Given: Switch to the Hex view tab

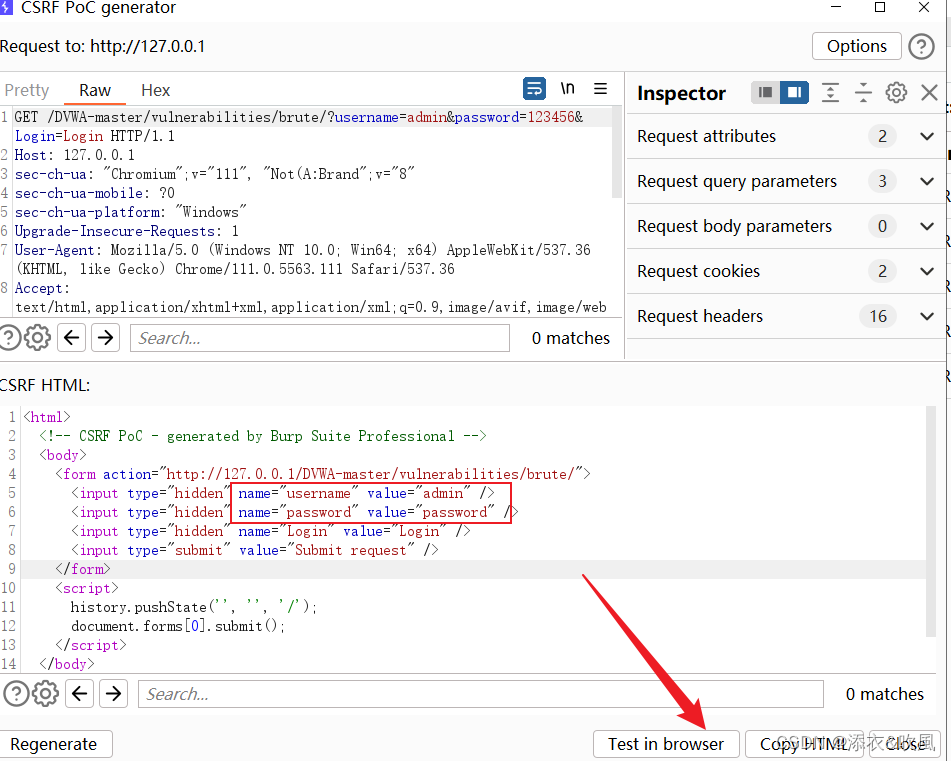Looking at the screenshot, I should coord(156,90).
